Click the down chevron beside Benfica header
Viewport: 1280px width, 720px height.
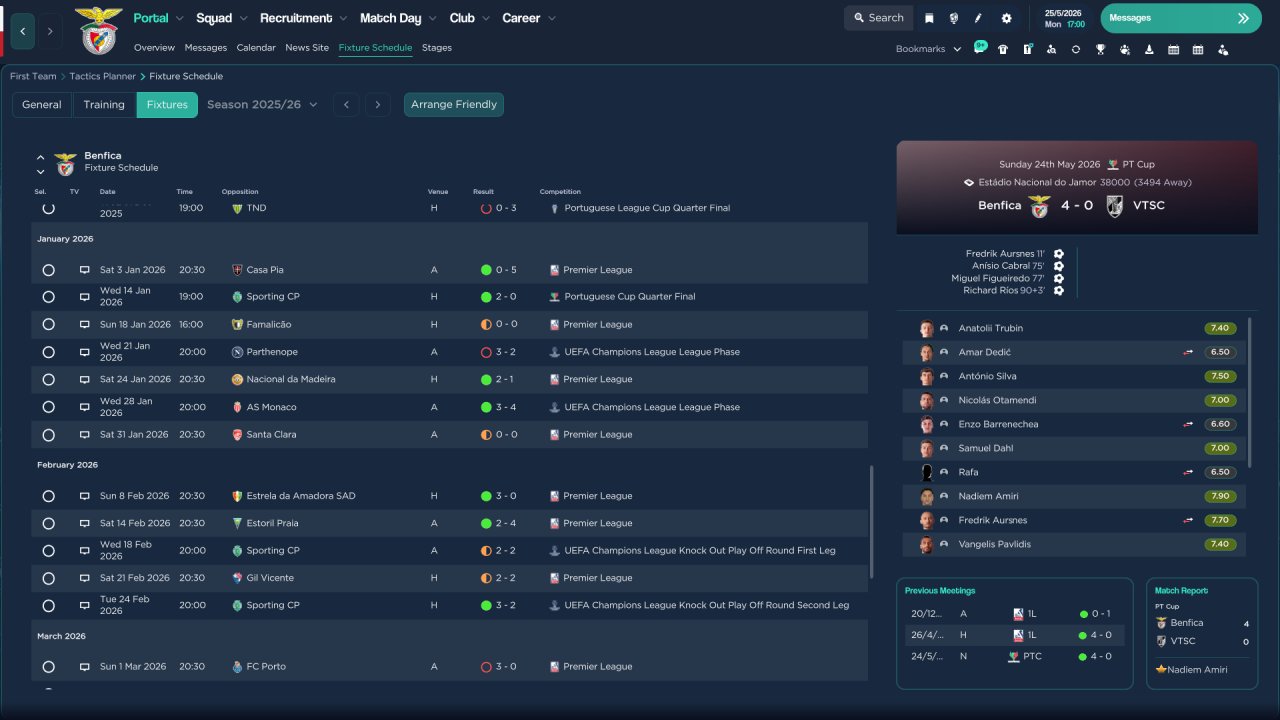point(40,172)
